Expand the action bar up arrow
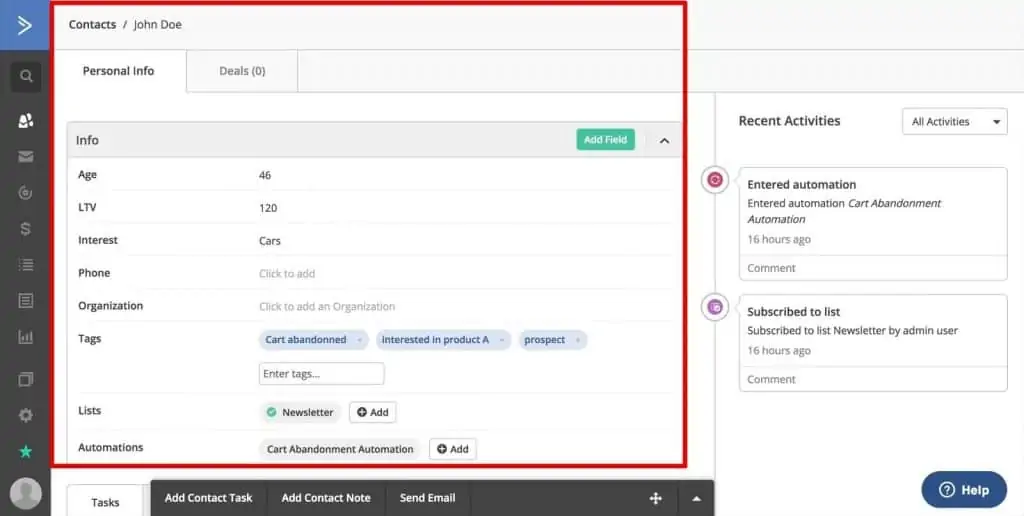This screenshot has width=1024, height=516. (696, 499)
